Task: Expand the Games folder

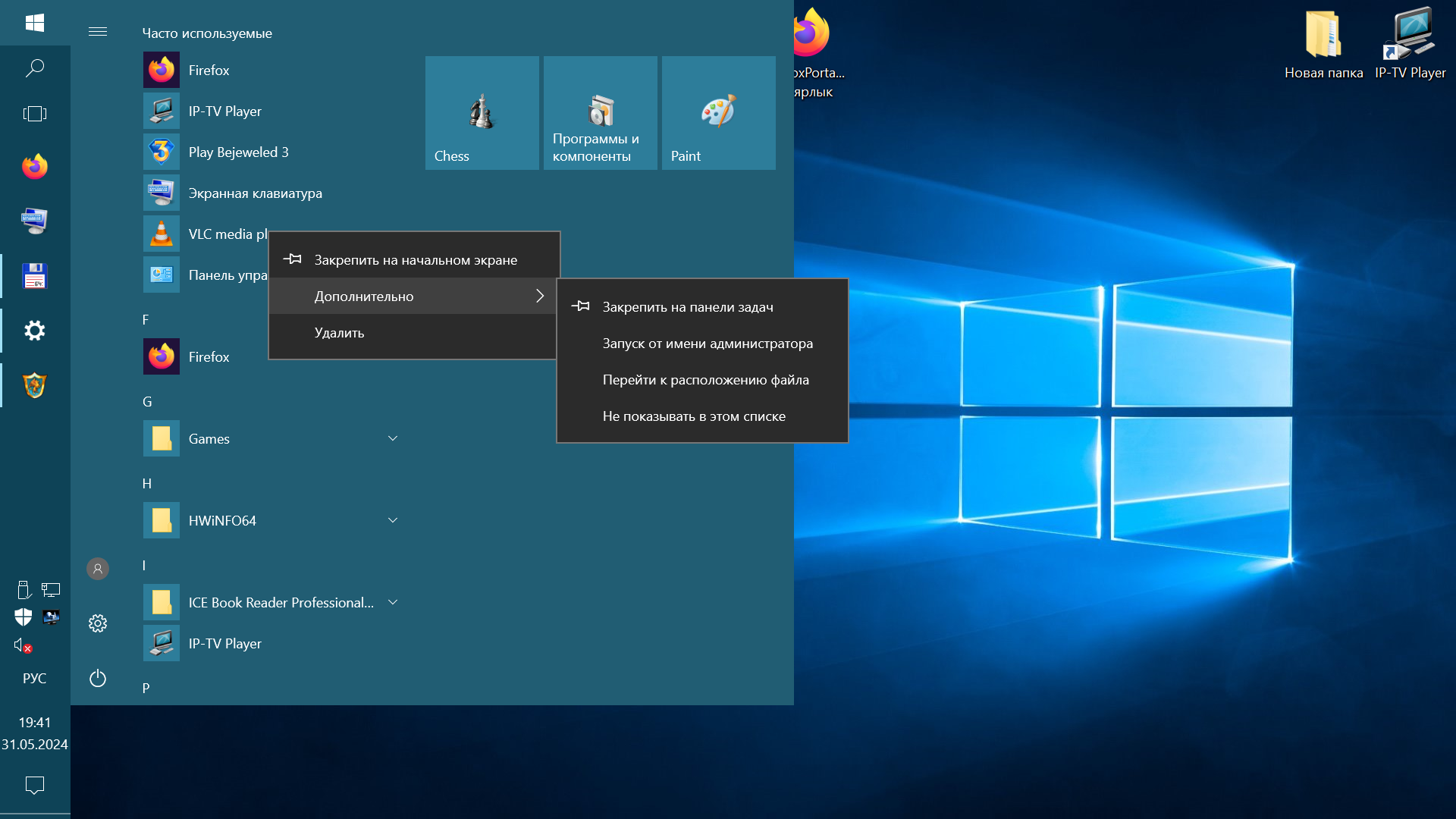Action: (393, 438)
